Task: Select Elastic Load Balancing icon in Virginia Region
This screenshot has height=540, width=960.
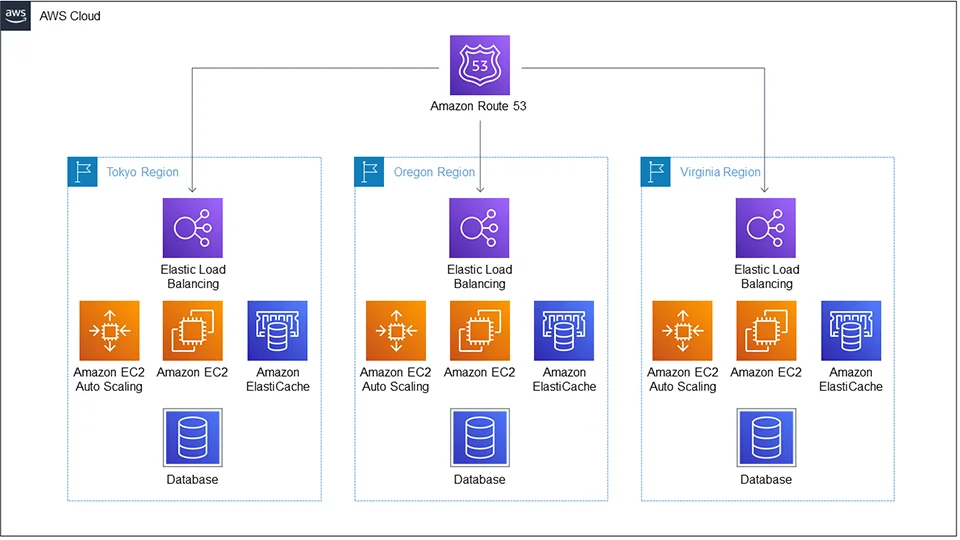Action: coord(766,228)
